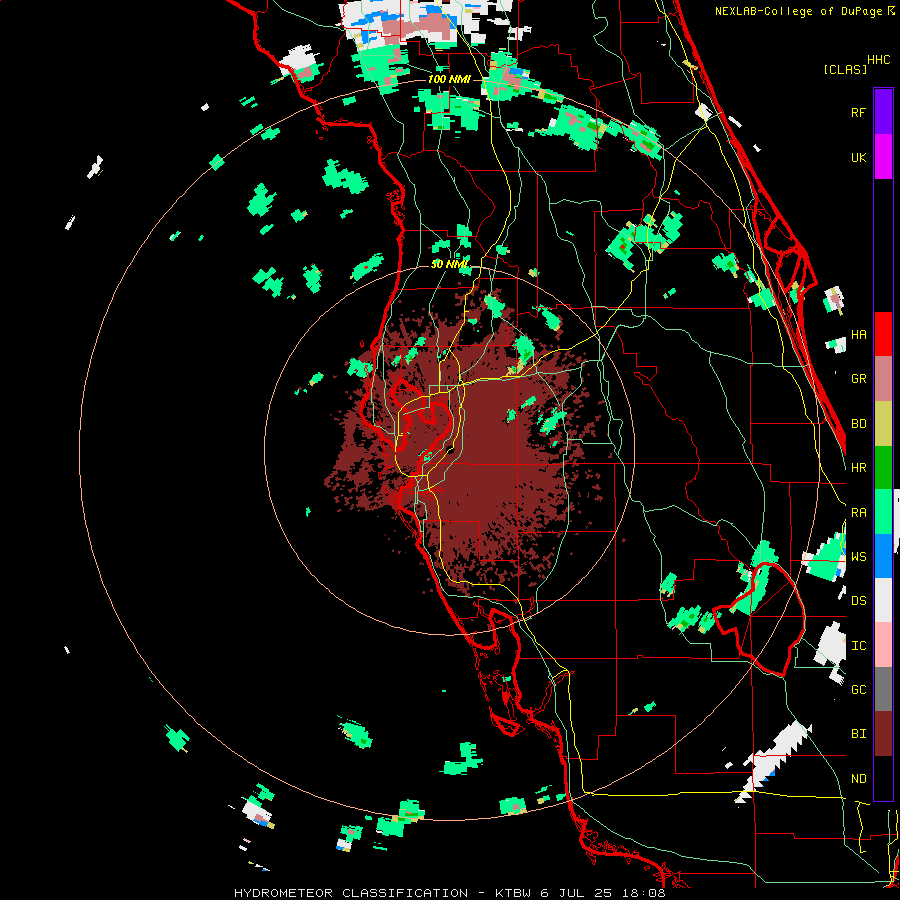Click the mint green RA legend swatch

point(883,512)
